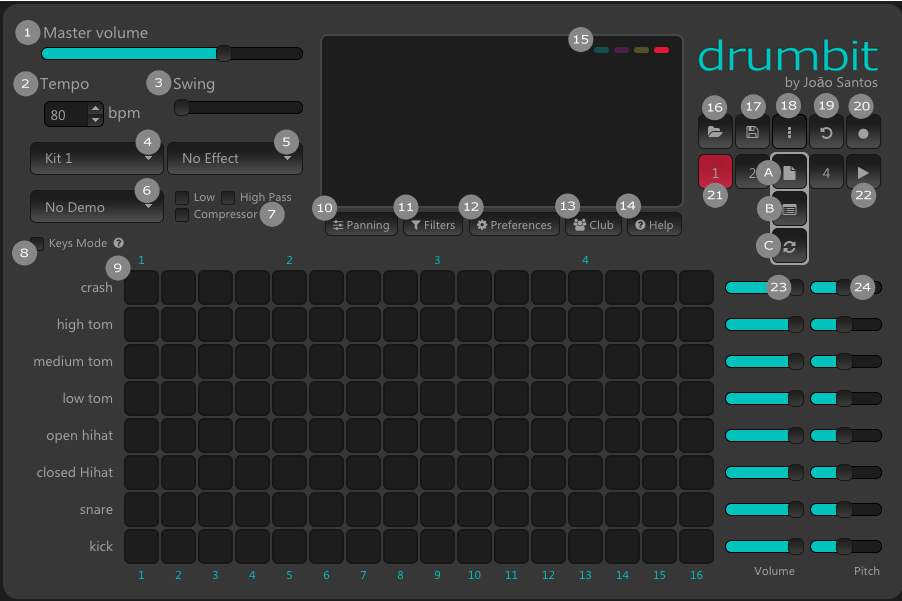This screenshot has height=601, width=902.
Task: Open the No Demo dropdown
Action: pos(97,206)
